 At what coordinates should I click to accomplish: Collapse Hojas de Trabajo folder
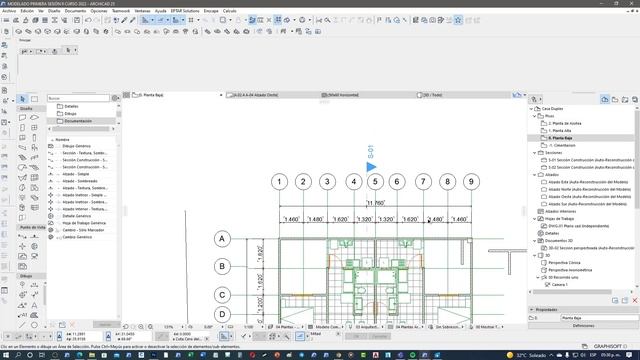click(x=535, y=219)
